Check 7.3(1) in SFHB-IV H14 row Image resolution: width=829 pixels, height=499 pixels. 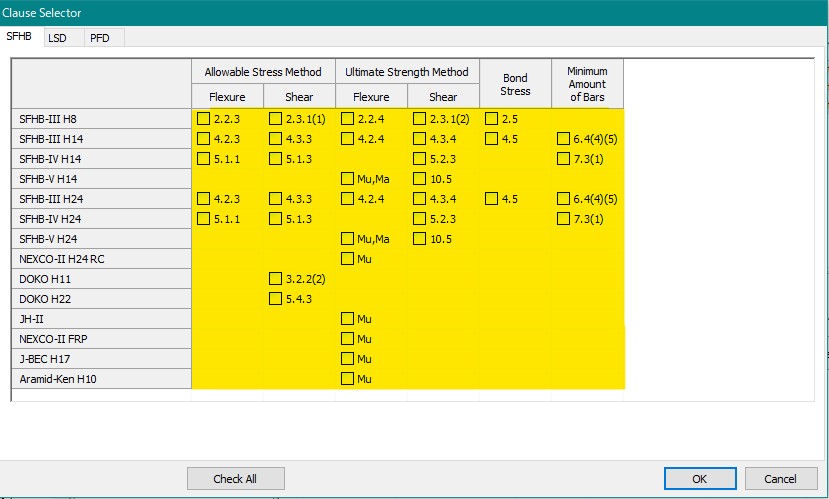coord(564,159)
